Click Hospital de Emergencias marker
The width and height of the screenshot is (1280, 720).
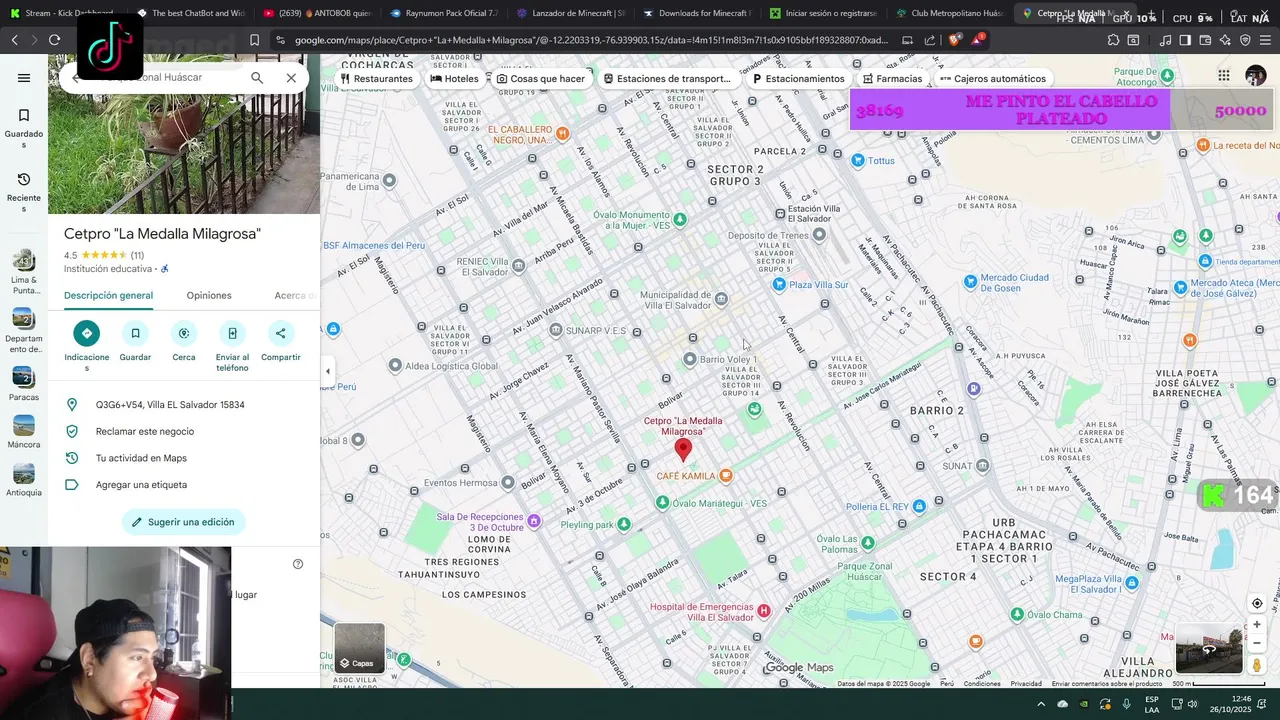(764, 611)
